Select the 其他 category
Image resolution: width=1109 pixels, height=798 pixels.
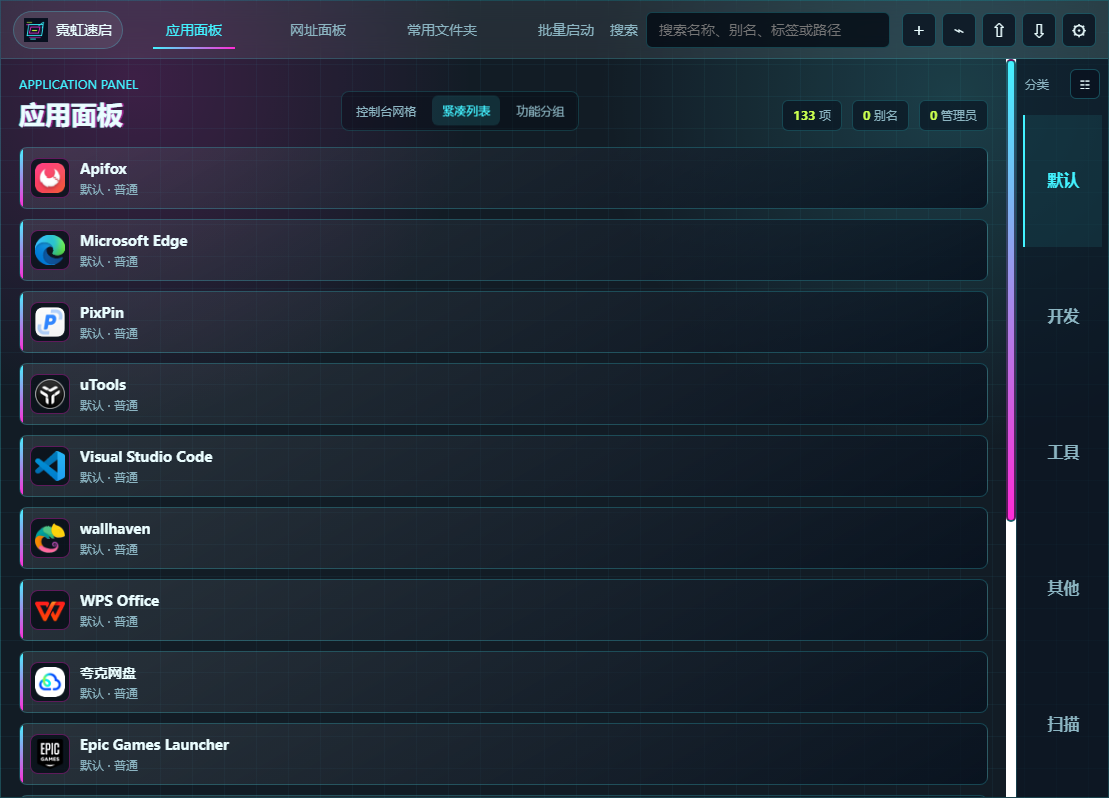[1062, 588]
